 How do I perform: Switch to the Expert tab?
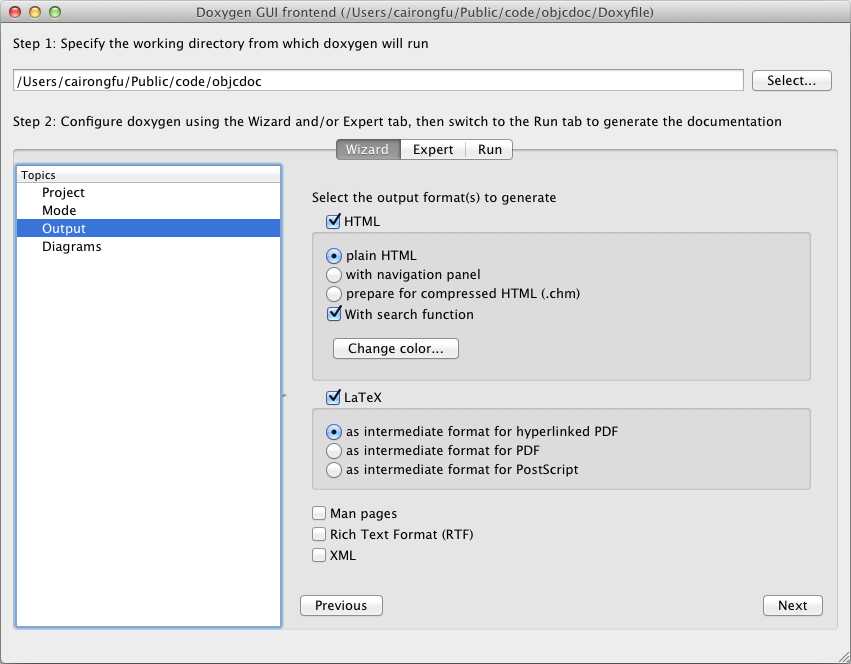(433, 149)
